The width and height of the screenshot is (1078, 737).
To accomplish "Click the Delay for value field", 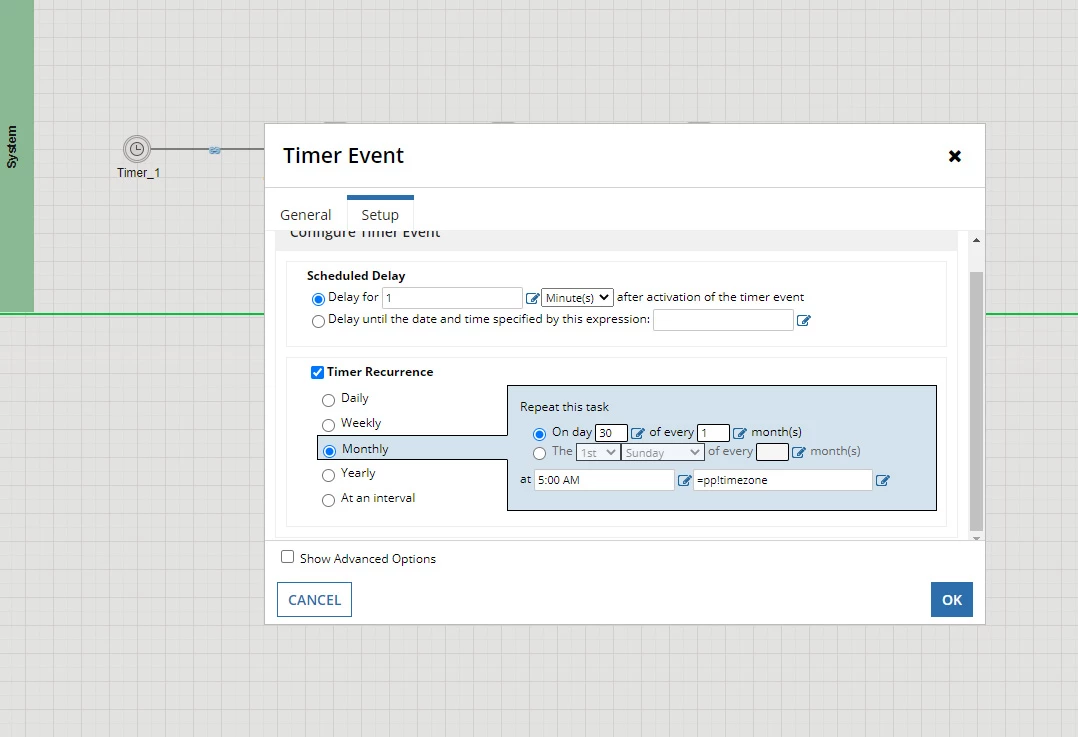I will coord(452,298).
